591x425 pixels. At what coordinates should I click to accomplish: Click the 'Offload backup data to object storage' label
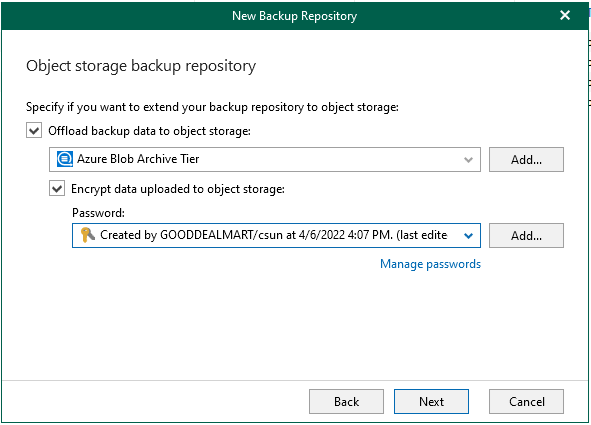tap(149, 131)
